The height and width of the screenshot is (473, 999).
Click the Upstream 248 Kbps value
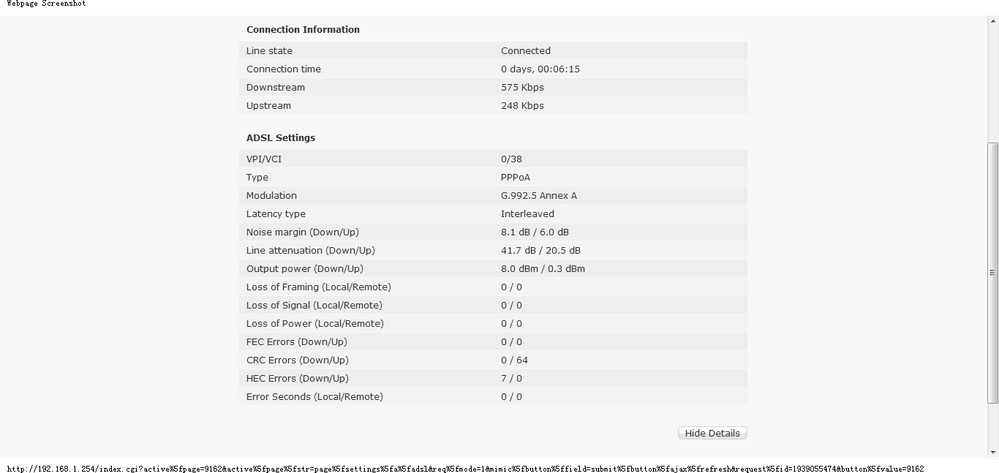pos(522,106)
